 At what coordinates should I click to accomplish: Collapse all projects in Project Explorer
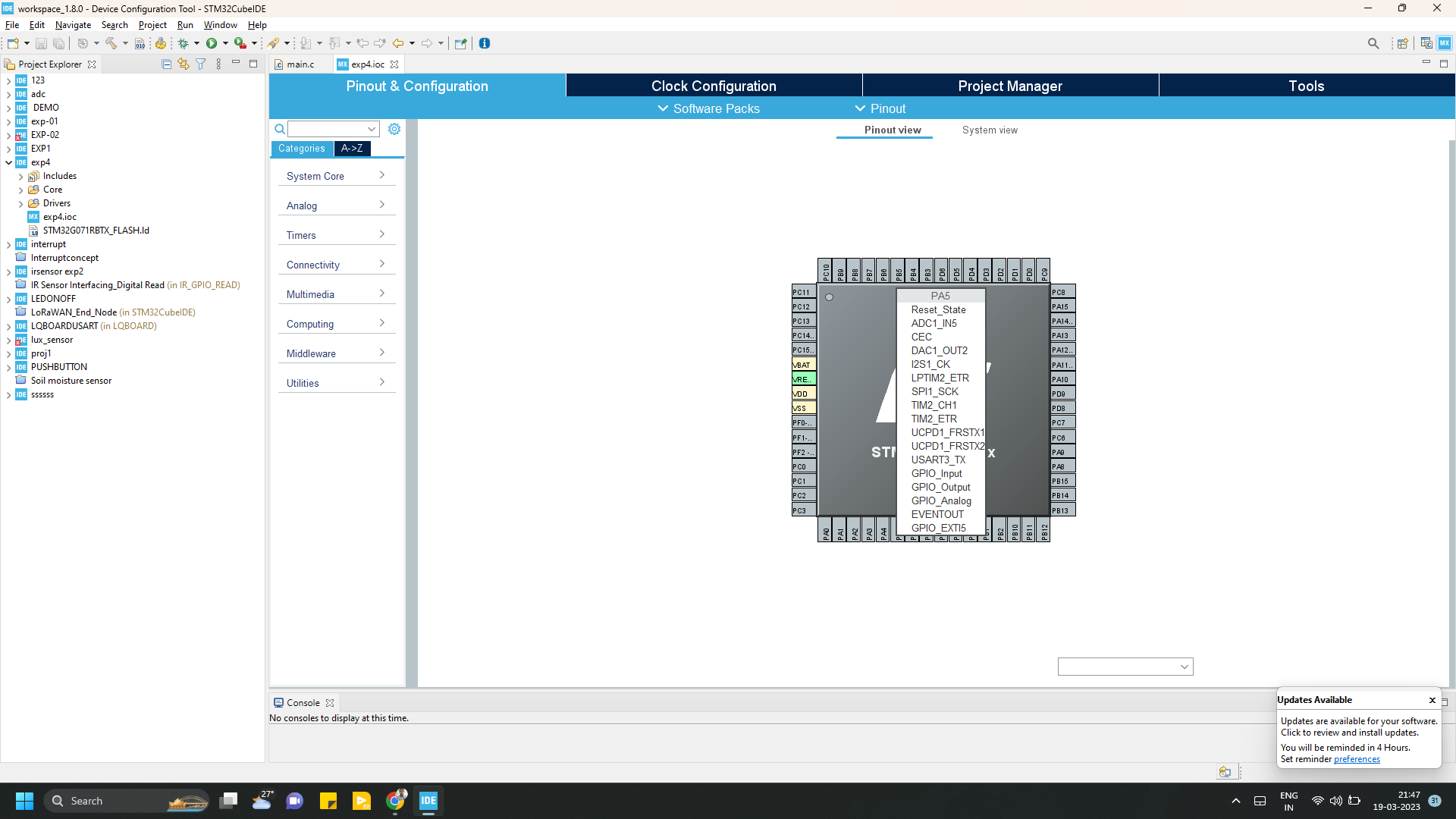tap(165, 64)
